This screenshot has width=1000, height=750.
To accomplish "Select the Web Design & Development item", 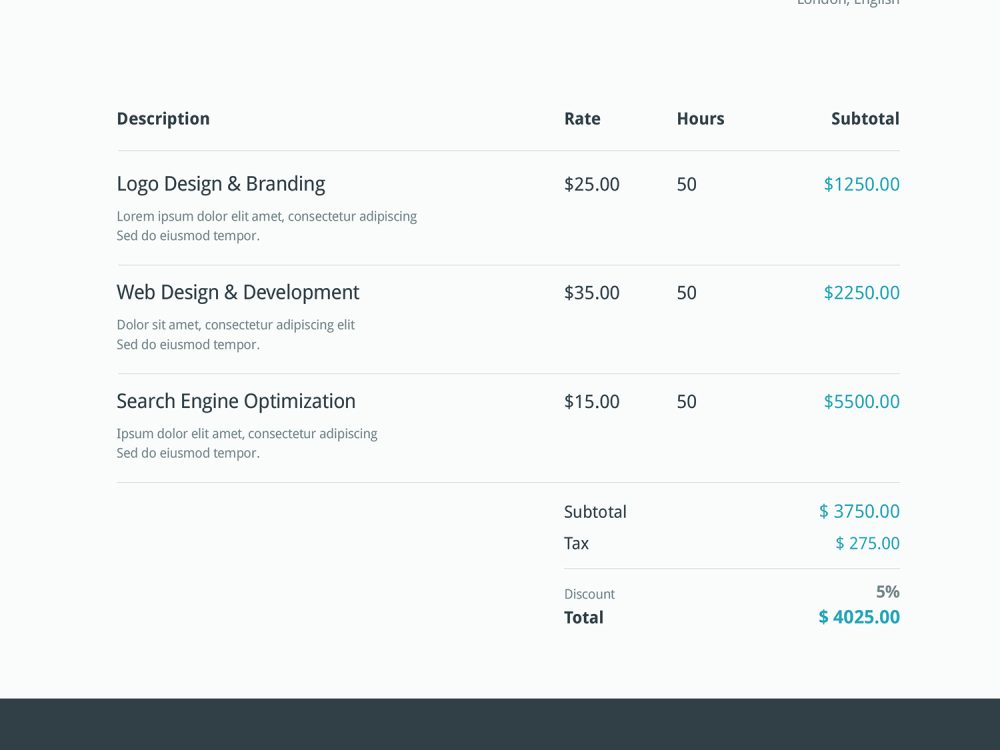I will point(237,292).
